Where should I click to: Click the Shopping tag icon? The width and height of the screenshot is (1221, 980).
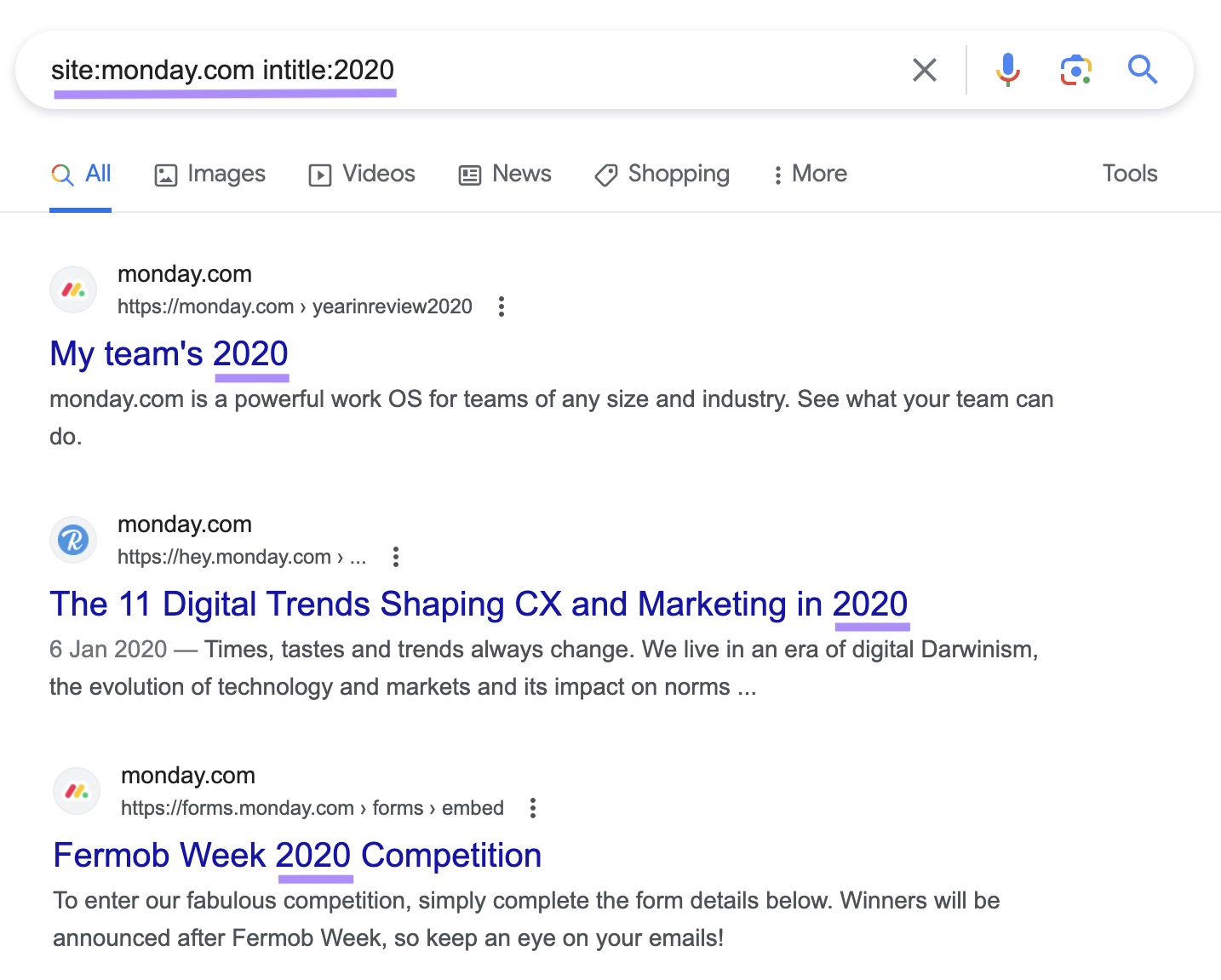(605, 174)
